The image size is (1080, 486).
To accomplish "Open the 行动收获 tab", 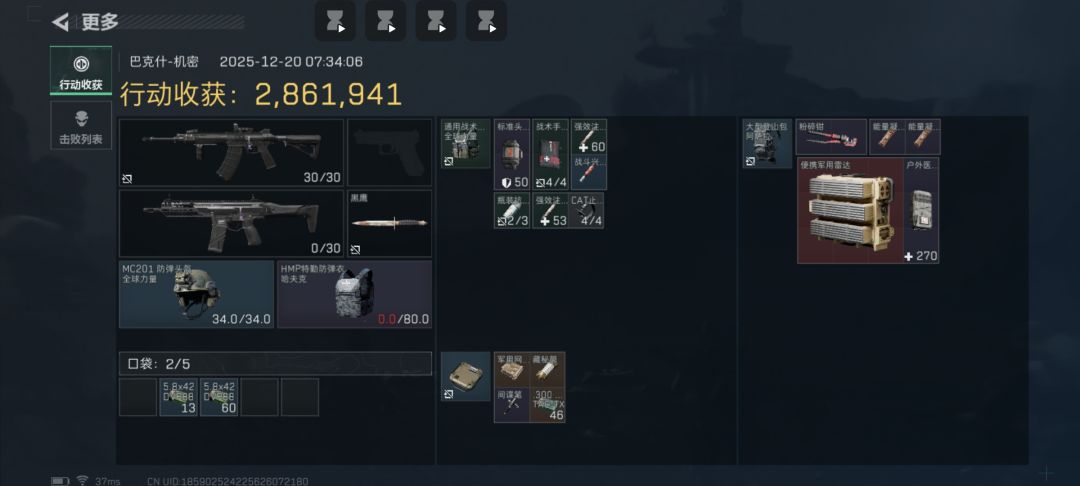I will [x=81, y=70].
